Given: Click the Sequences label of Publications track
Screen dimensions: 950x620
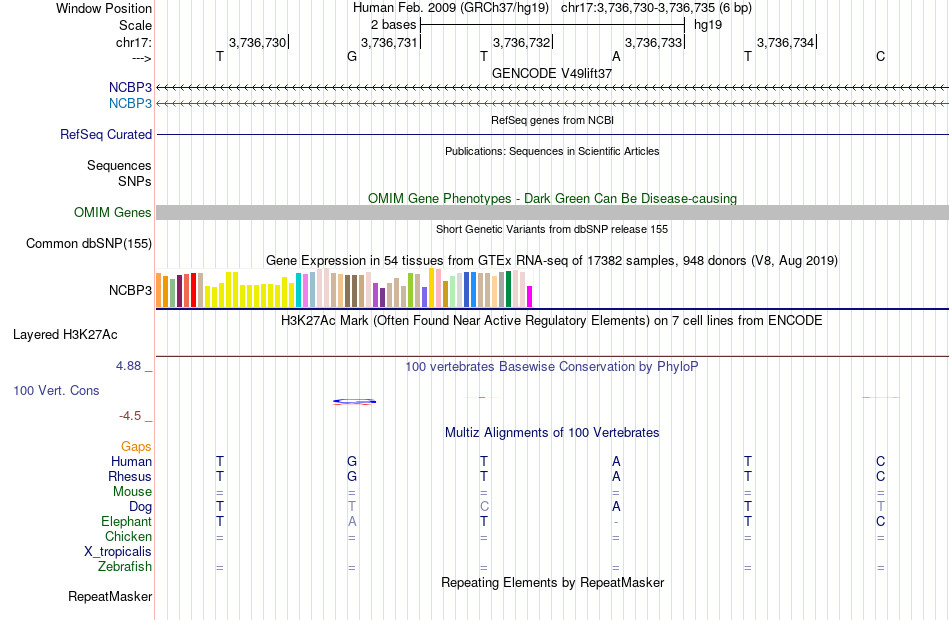Looking at the screenshot, I should coord(119,165).
